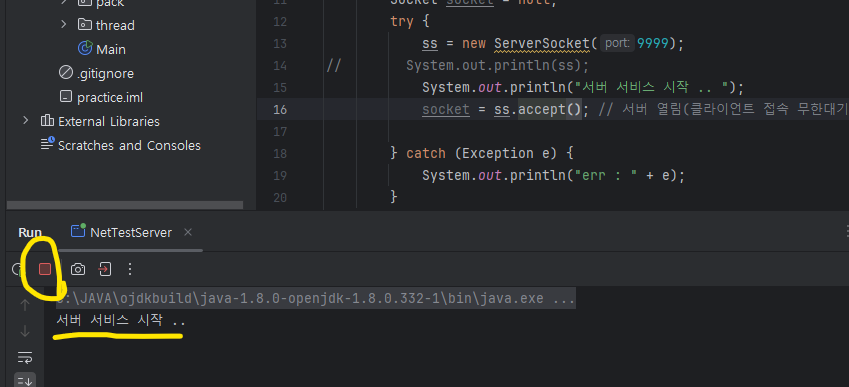Click the camera thread dump icon
Screen dimensions: 849x387
click(78, 269)
